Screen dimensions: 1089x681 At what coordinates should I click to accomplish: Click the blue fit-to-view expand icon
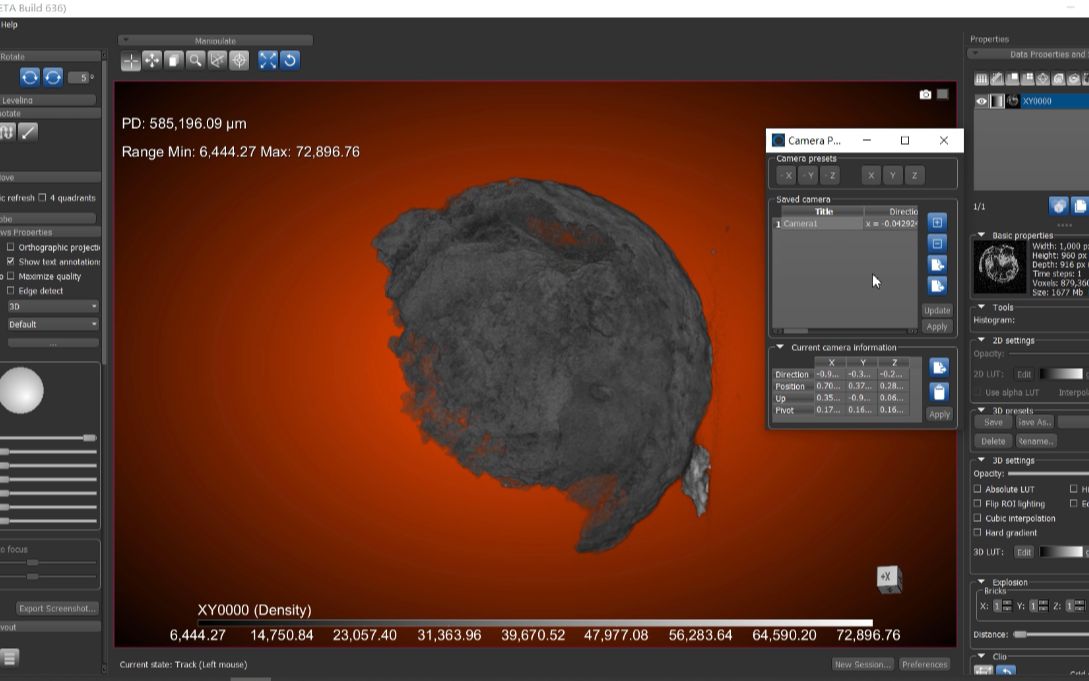[x=267, y=61]
